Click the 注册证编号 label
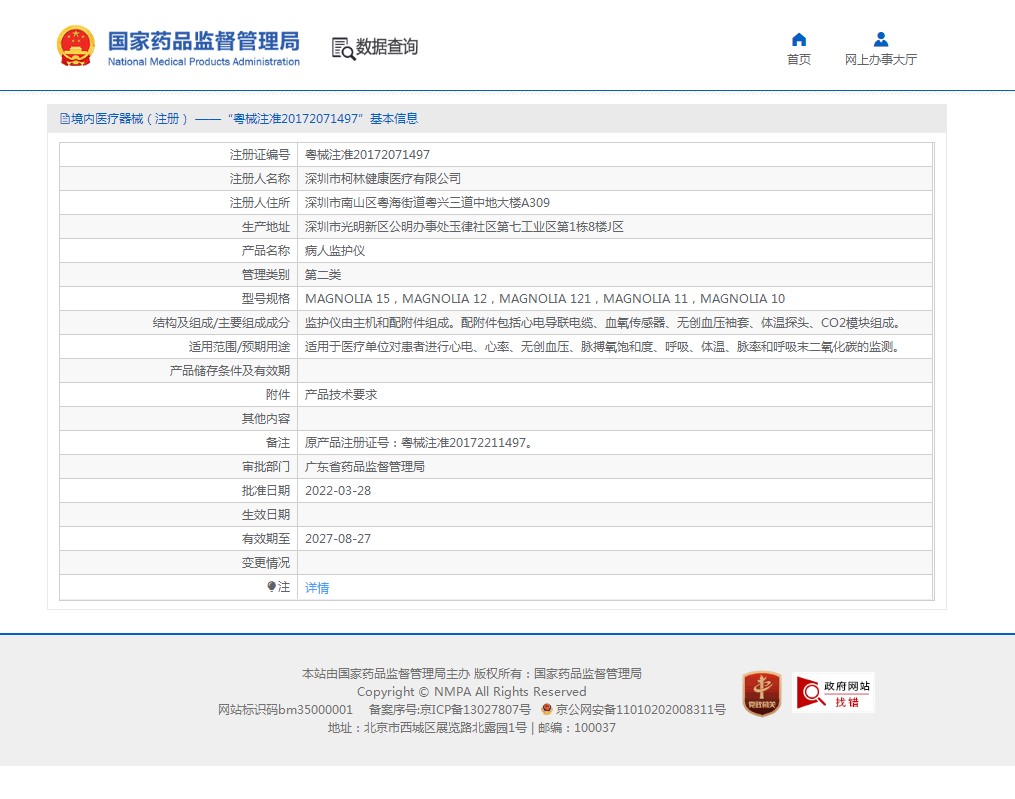 pyautogui.click(x=260, y=155)
